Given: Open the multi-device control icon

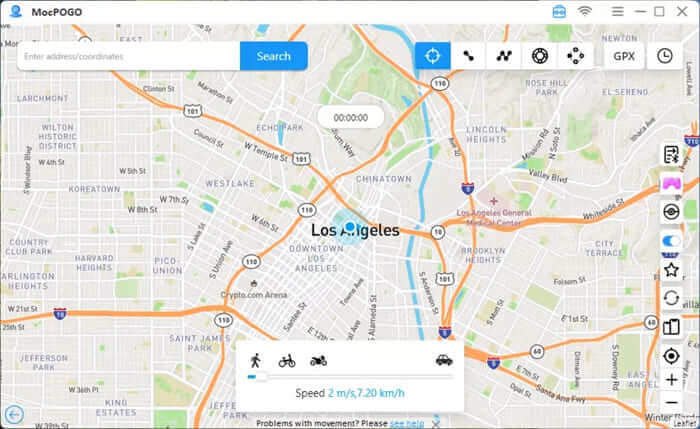Looking at the screenshot, I should 575,56.
